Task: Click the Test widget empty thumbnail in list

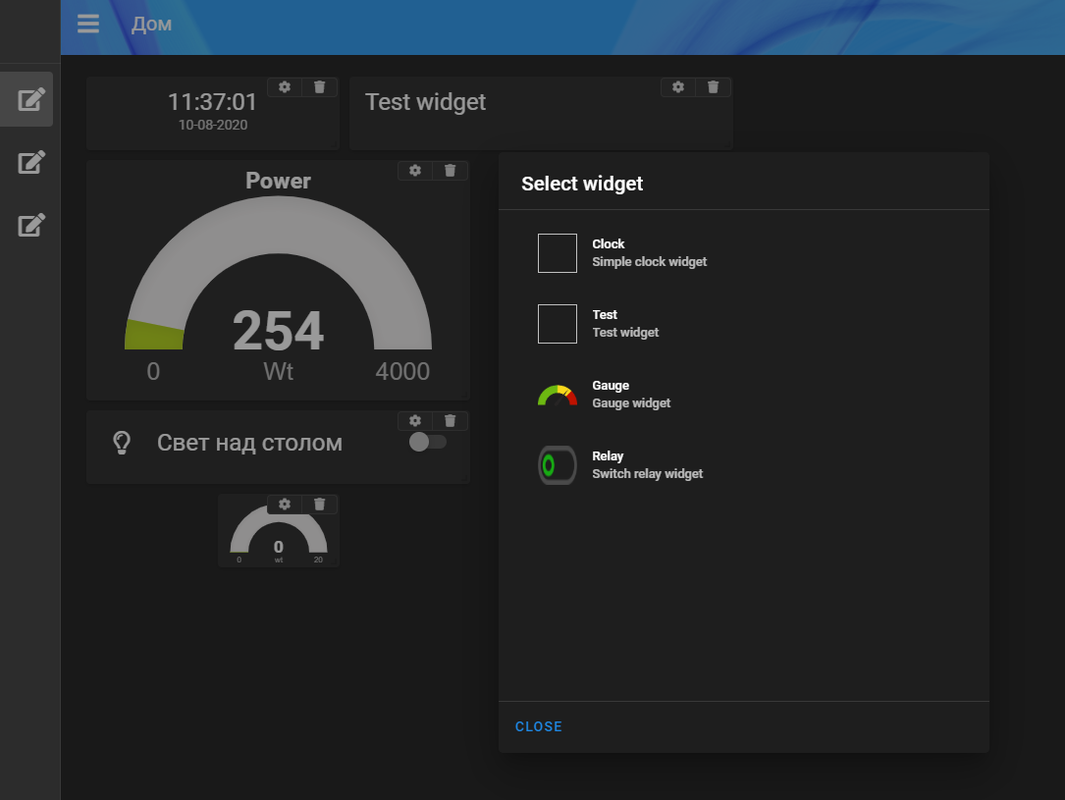Action: [x=558, y=324]
